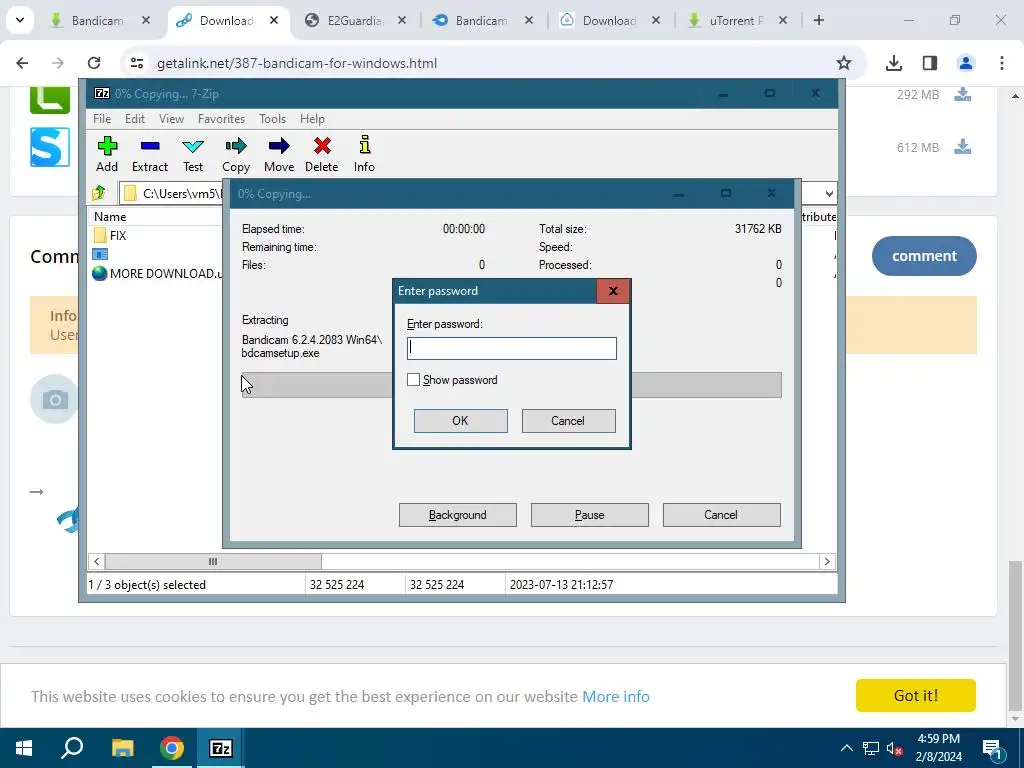The height and width of the screenshot is (768, 1024).
Task: Click the Background button in copying dialog
Action: 458,515
